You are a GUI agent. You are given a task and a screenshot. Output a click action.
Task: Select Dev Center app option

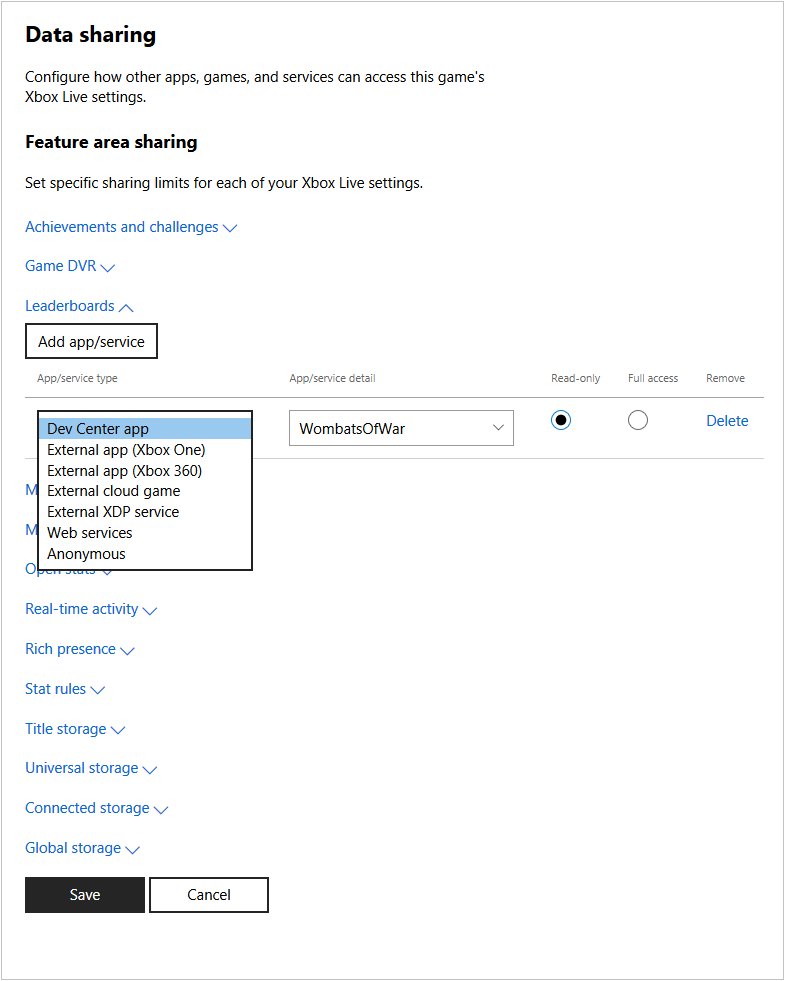145,429
